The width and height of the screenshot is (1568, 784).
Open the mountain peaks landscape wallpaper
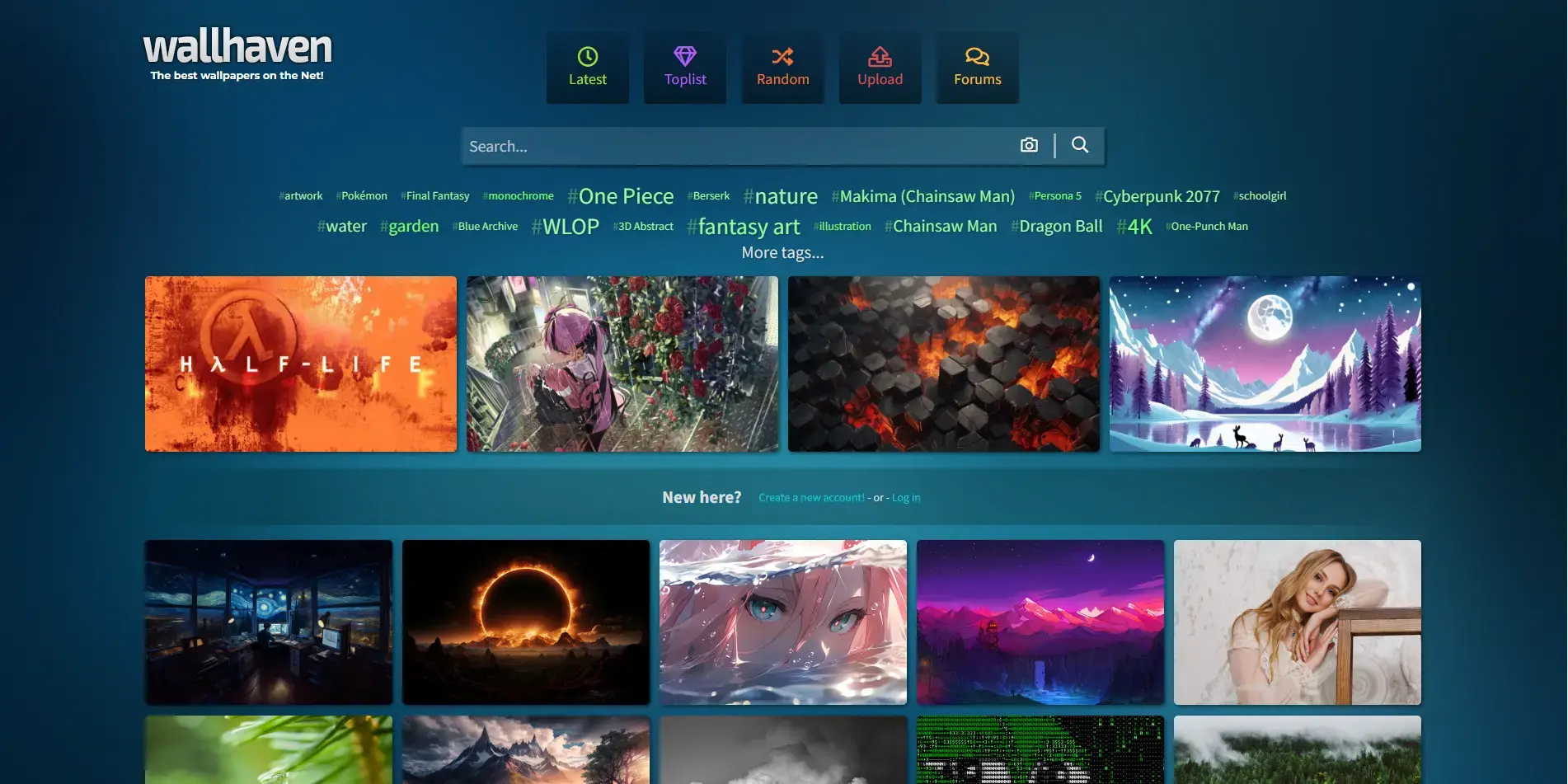tap(526, 749)
